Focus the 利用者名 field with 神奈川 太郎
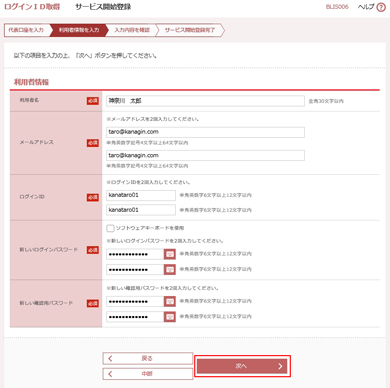 [x=205, y=101]
